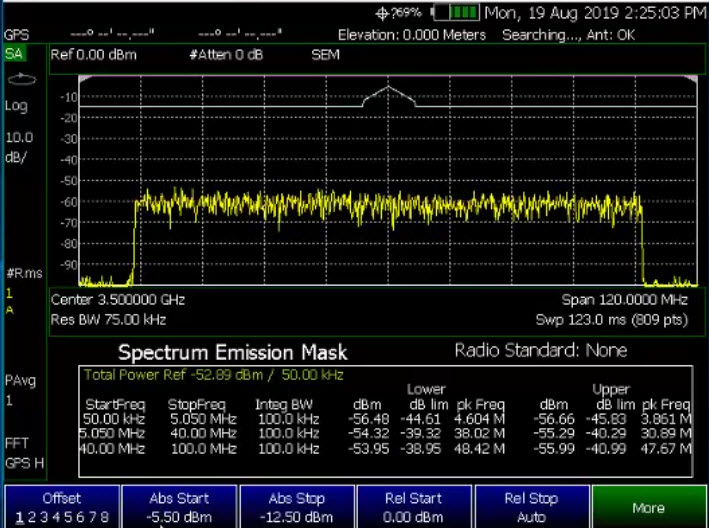Click StopFreq 5.050 MHz cell
Viewport: 709px width, 528px height.
203,419
